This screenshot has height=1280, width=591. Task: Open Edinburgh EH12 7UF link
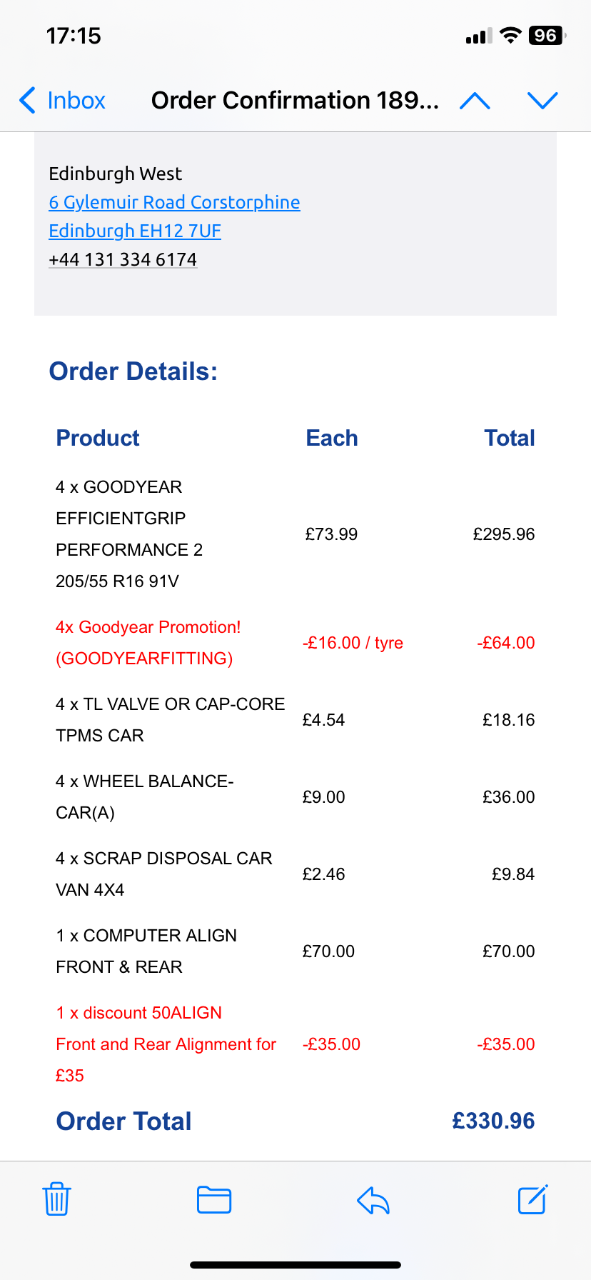135,231
